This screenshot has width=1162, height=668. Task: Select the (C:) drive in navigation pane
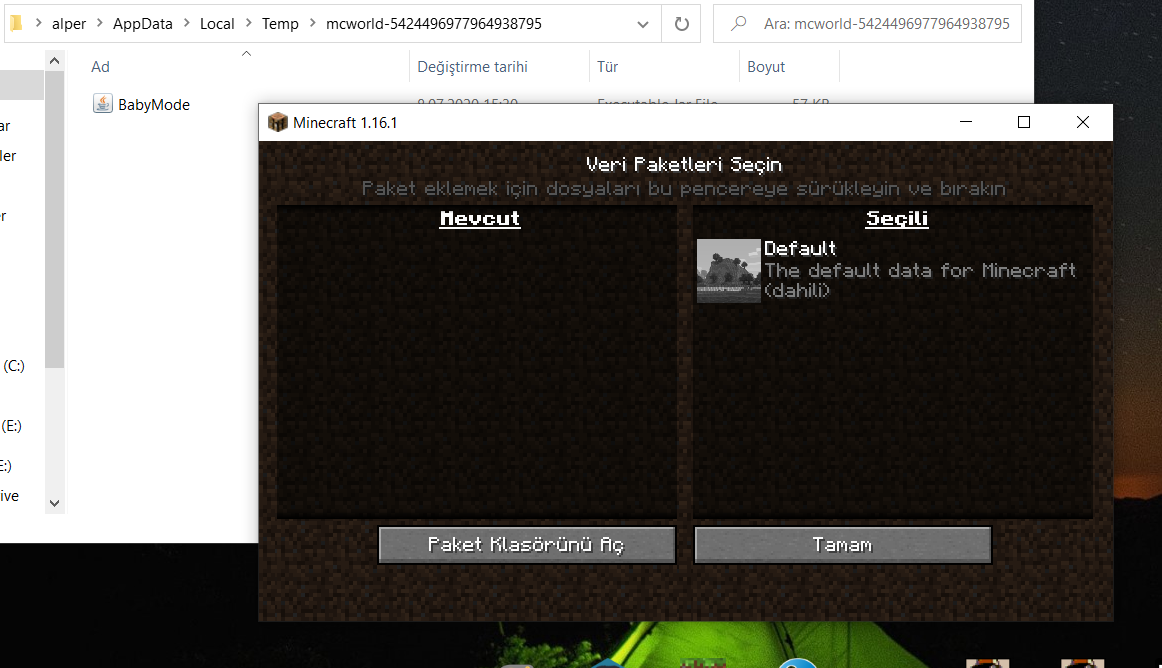[x=14, y=366]
